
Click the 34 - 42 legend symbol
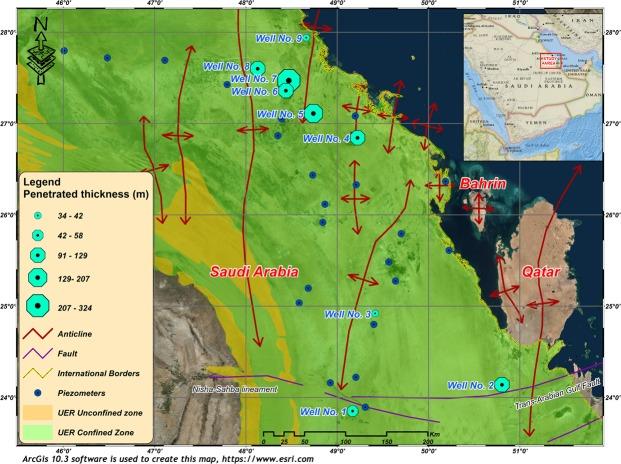[x=38, y=216]
